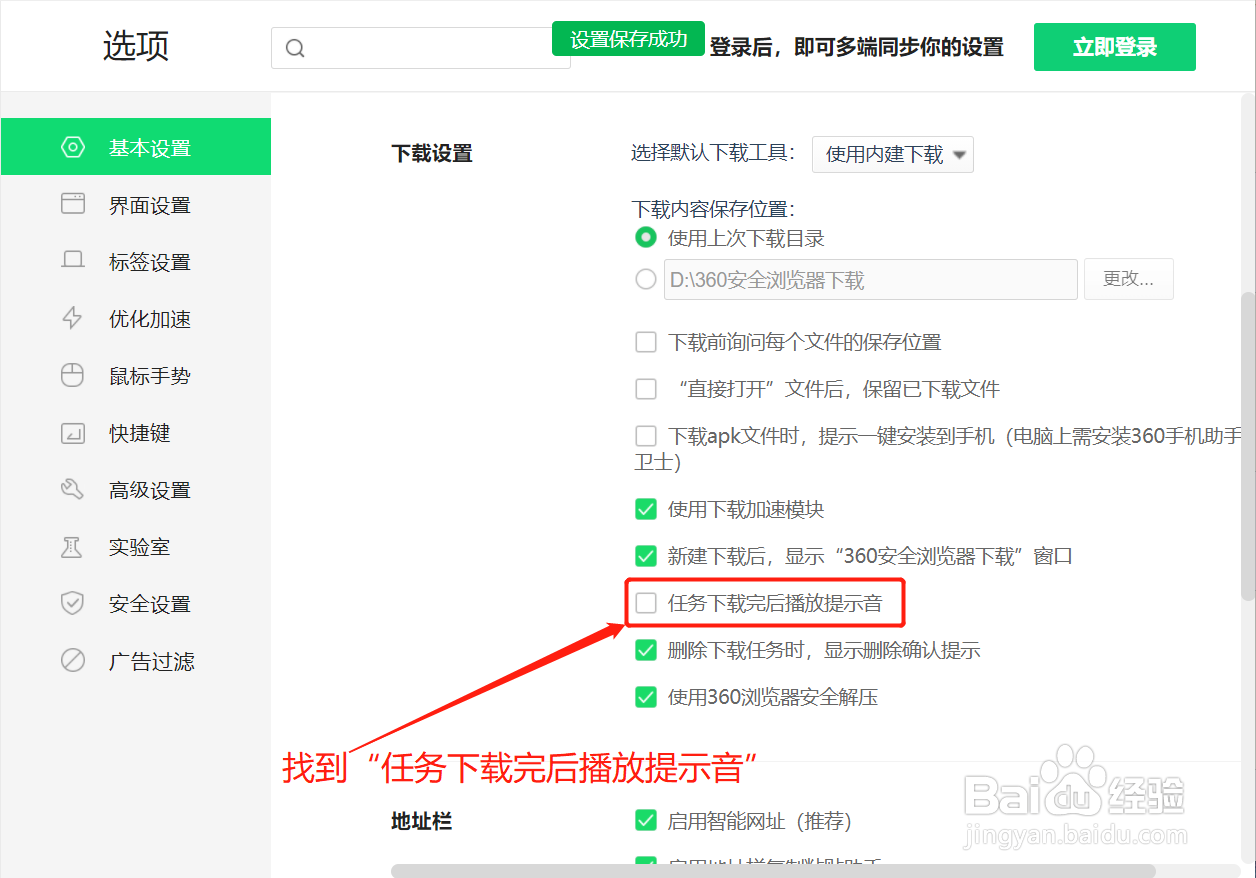
Task: Open 实验室 page
Action: pos(136,547)
